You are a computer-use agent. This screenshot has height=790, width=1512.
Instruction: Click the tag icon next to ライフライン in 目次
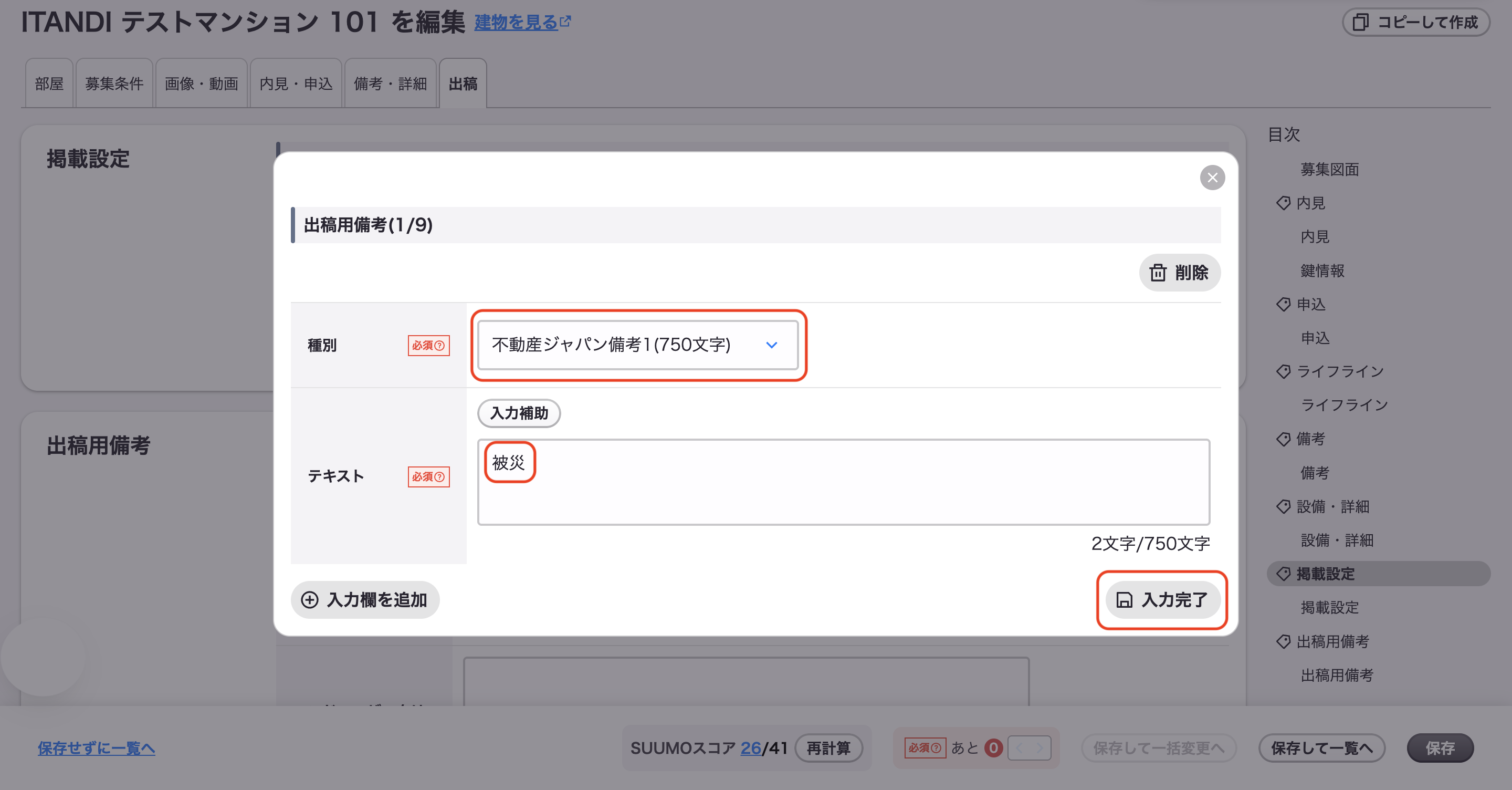tap(1283, 371)
